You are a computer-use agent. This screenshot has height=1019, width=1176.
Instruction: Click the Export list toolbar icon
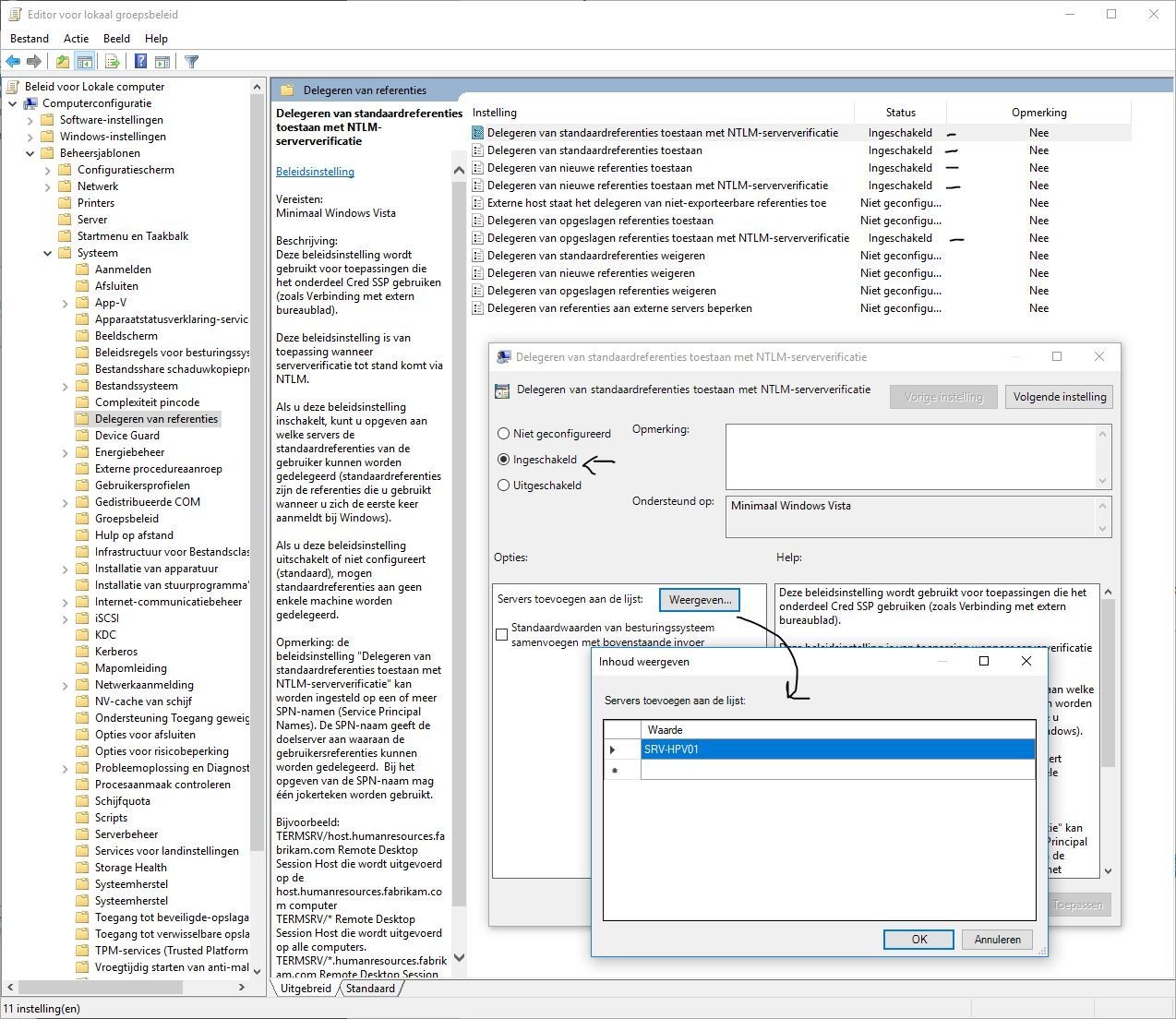tap(113, 62)
